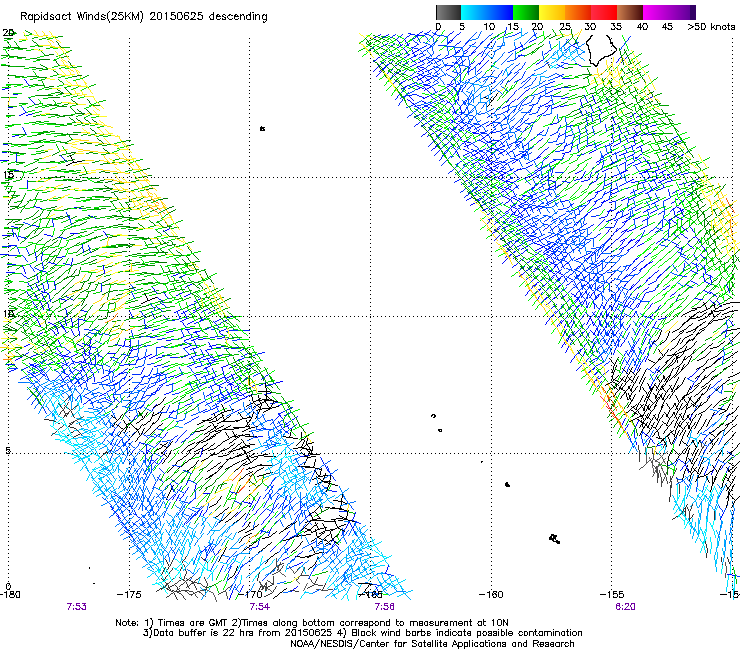
Task: Click the island dot near 4N 159W
Action: tap(507, 484)
